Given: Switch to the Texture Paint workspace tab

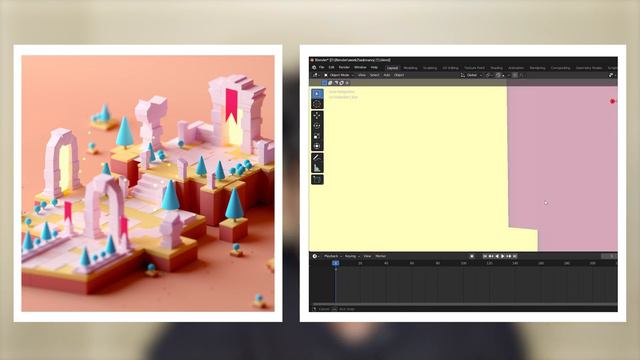Looking at the screenshot, I should (474, 68).
